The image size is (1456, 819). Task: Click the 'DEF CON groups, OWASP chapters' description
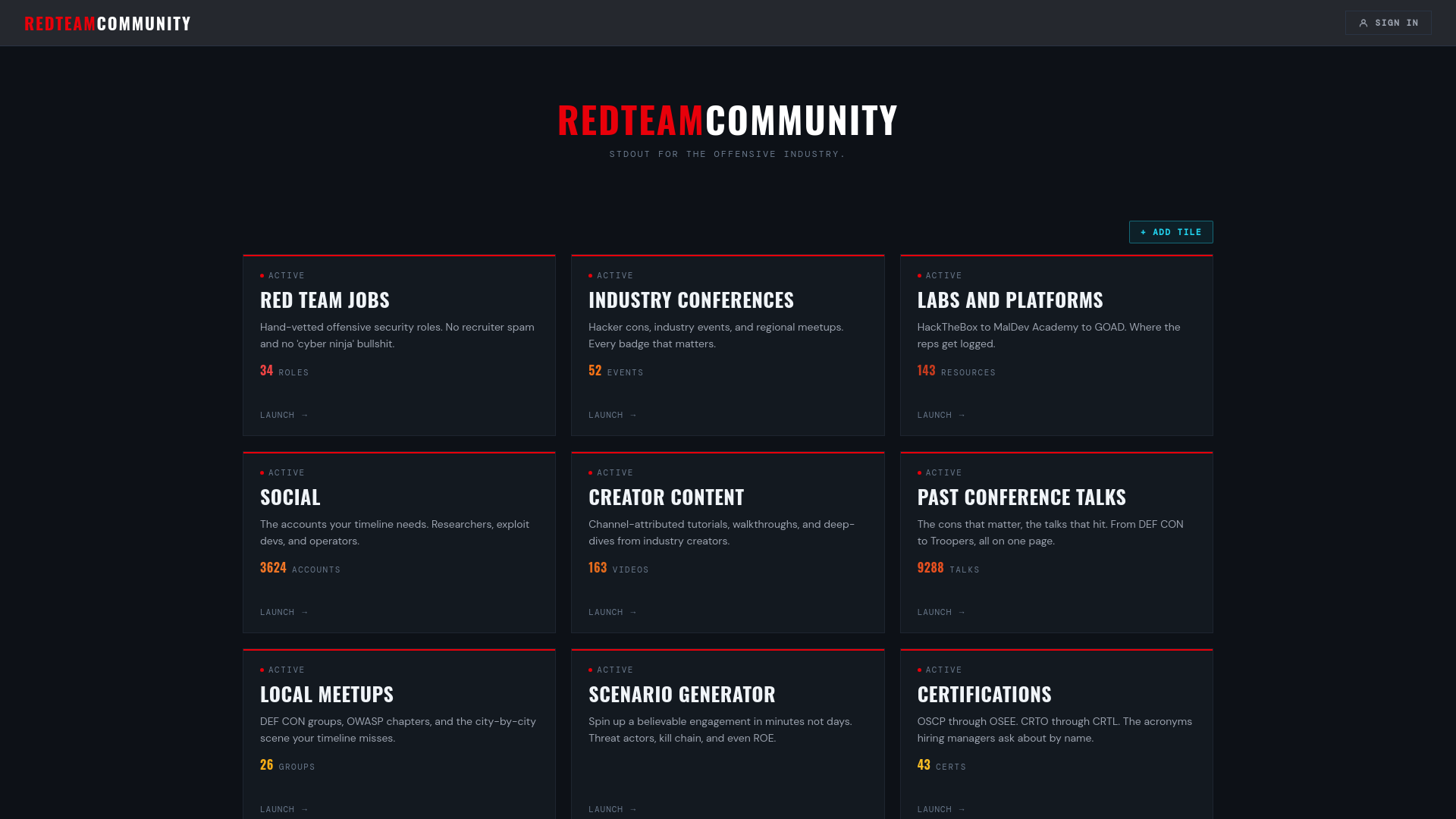tap(398, 730)
